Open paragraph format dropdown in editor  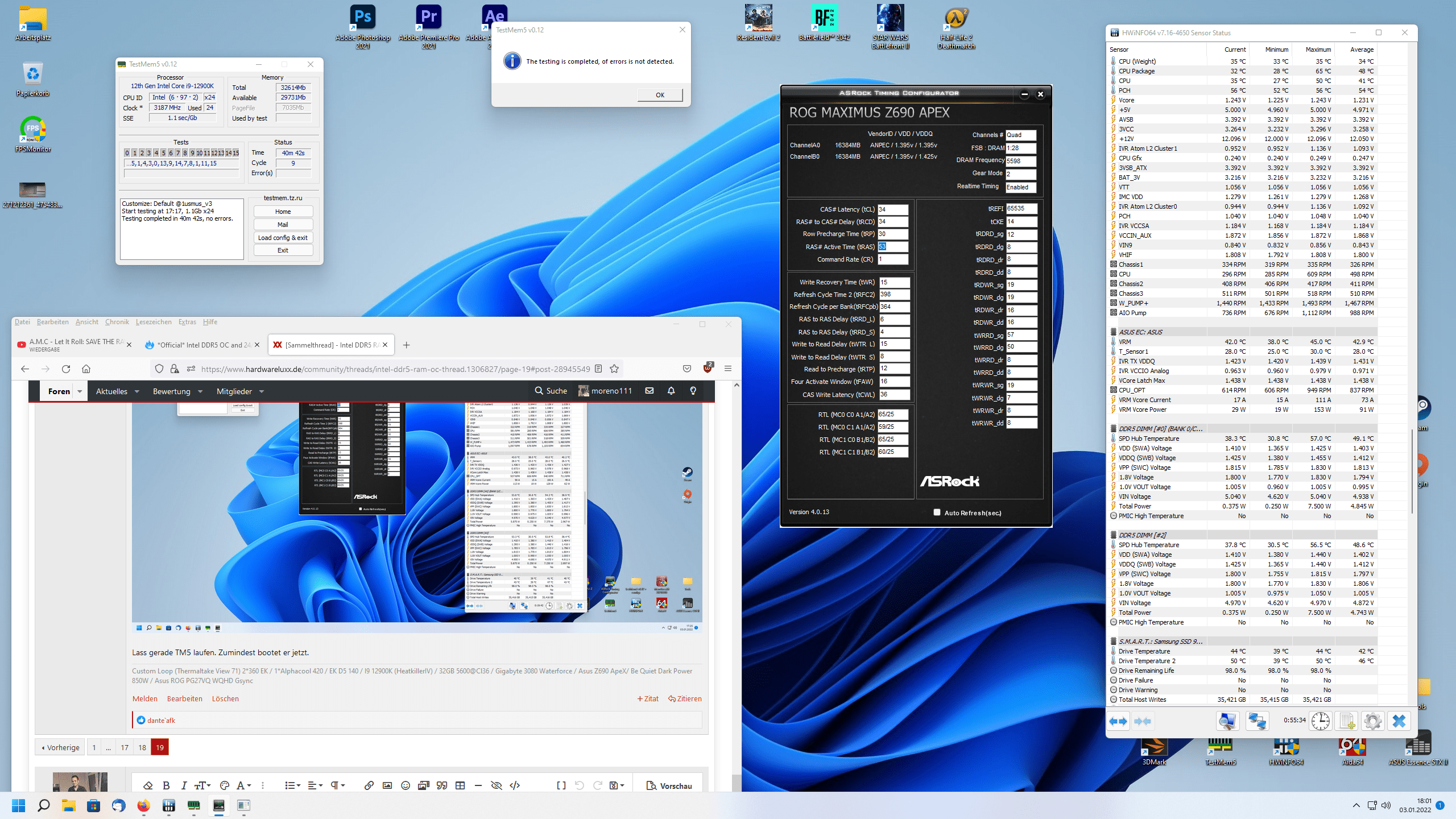click(x=338, y=785)
